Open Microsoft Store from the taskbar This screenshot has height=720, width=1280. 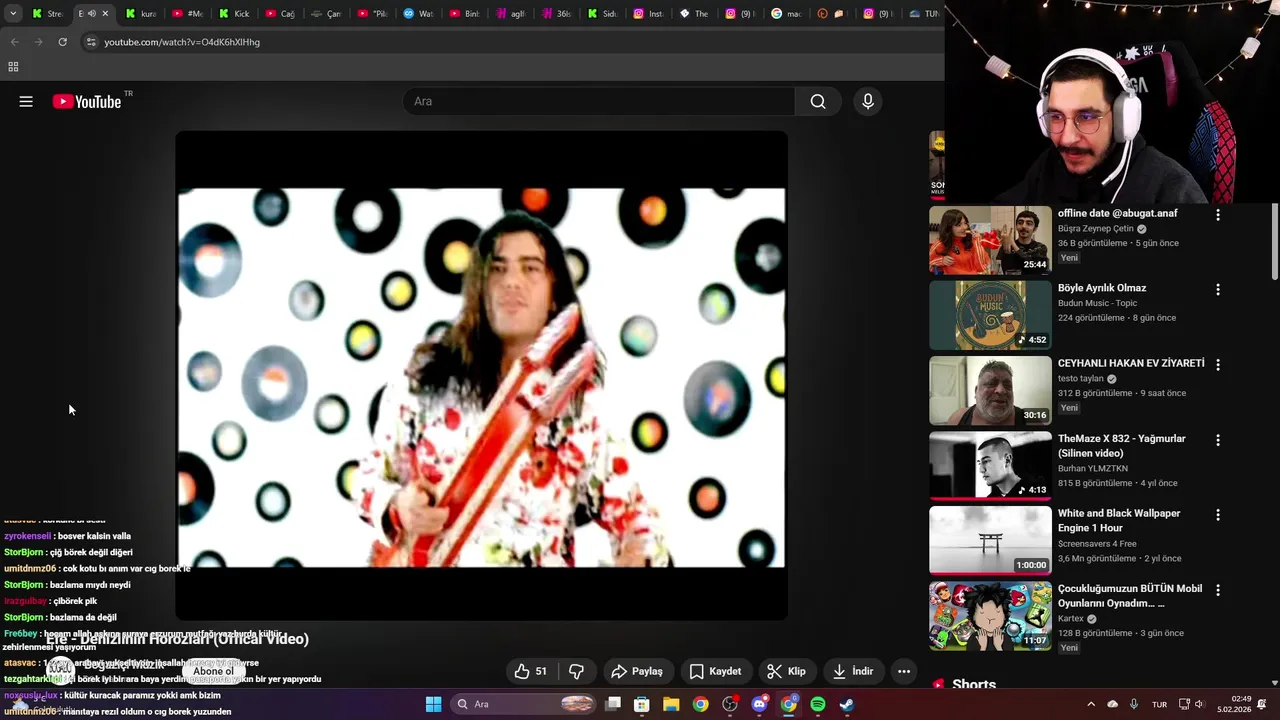[x=642, y=704]
